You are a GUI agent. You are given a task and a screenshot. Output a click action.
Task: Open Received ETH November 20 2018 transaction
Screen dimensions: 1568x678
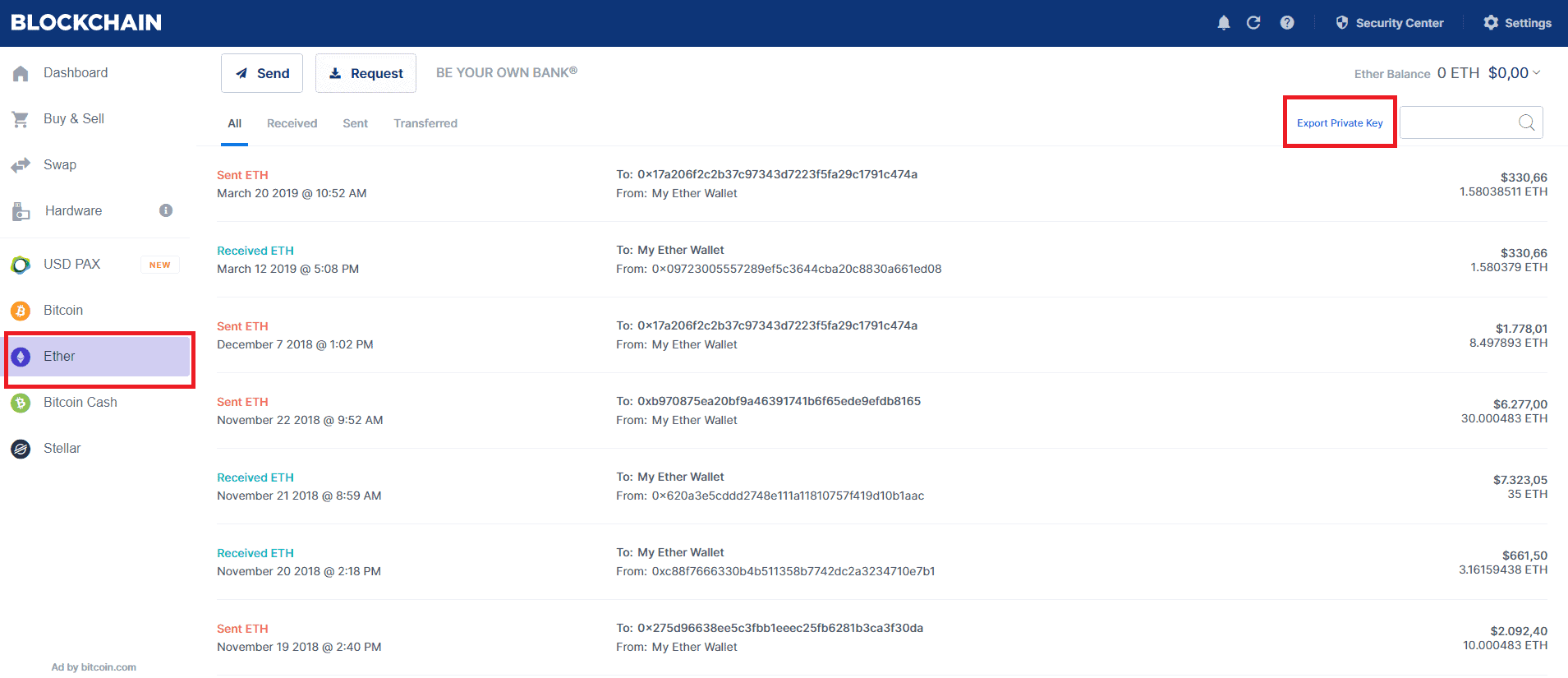pos(882,562)
